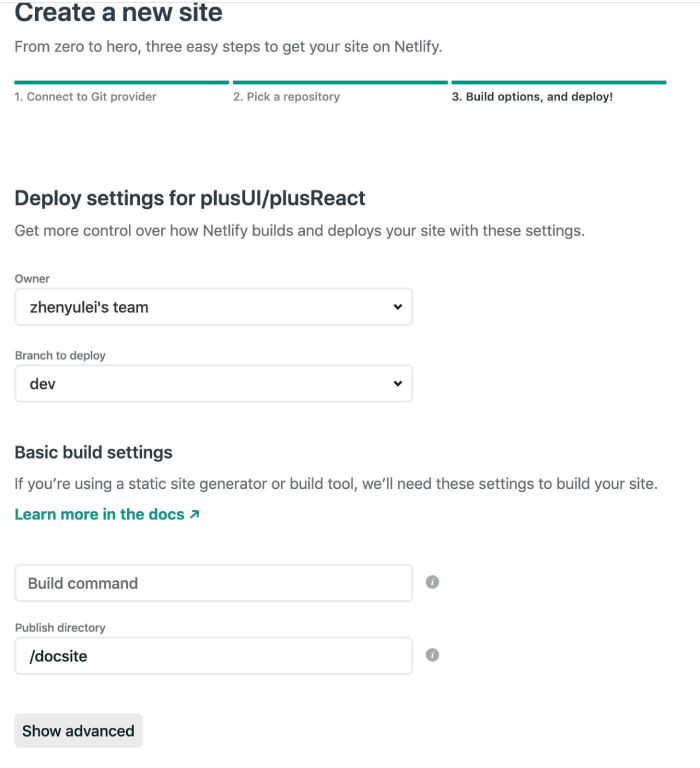
Task: Click the info icon beside Build command
Action: (x=433, y=583)
